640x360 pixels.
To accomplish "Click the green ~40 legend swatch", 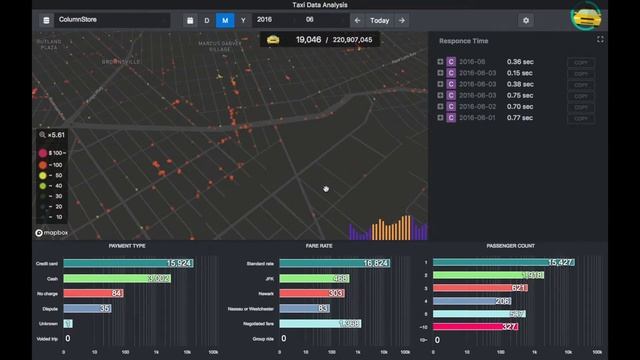I will click(43, 186).
